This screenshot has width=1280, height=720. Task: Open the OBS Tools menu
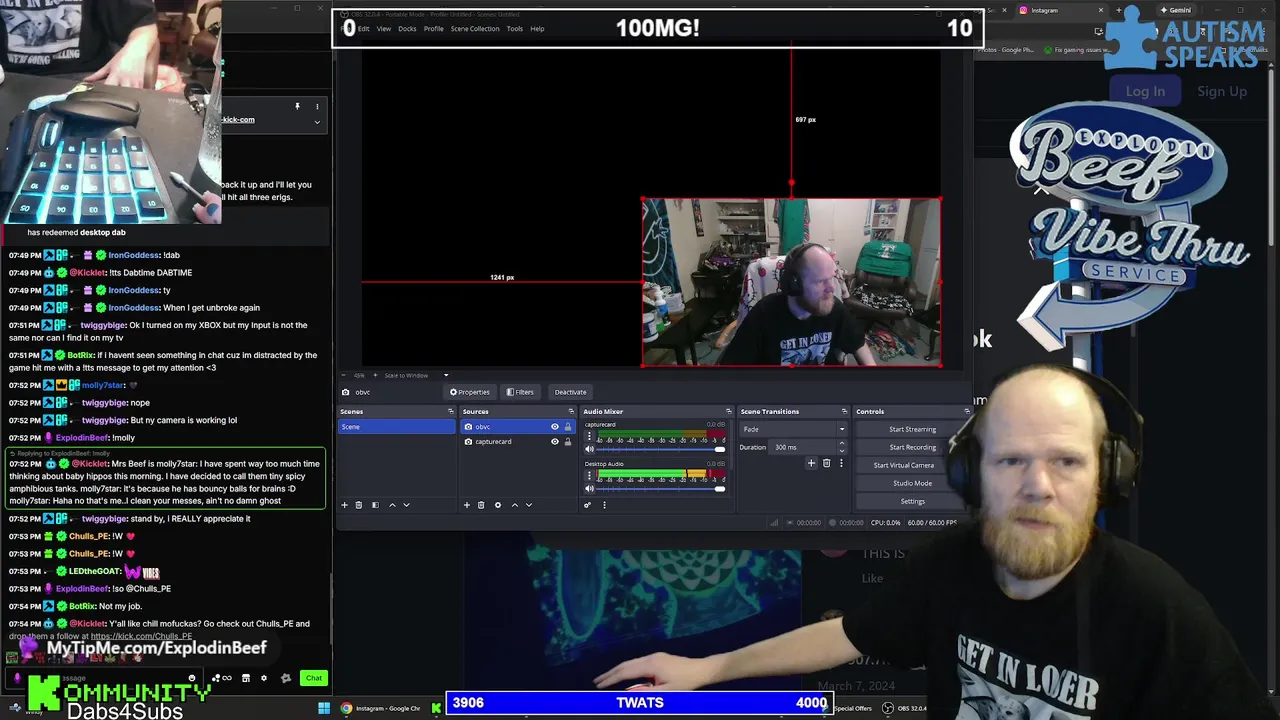click(x=514, y=29)
